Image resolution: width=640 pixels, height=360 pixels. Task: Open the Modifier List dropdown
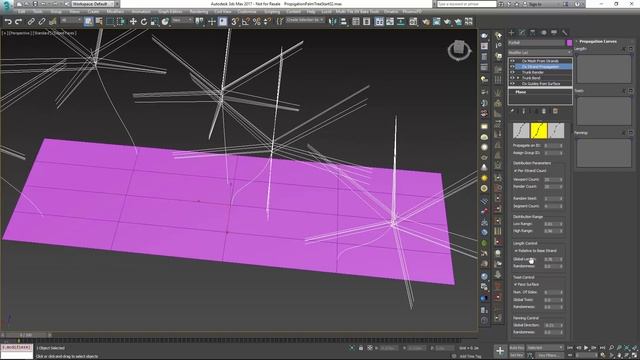[x=540, y=53]
